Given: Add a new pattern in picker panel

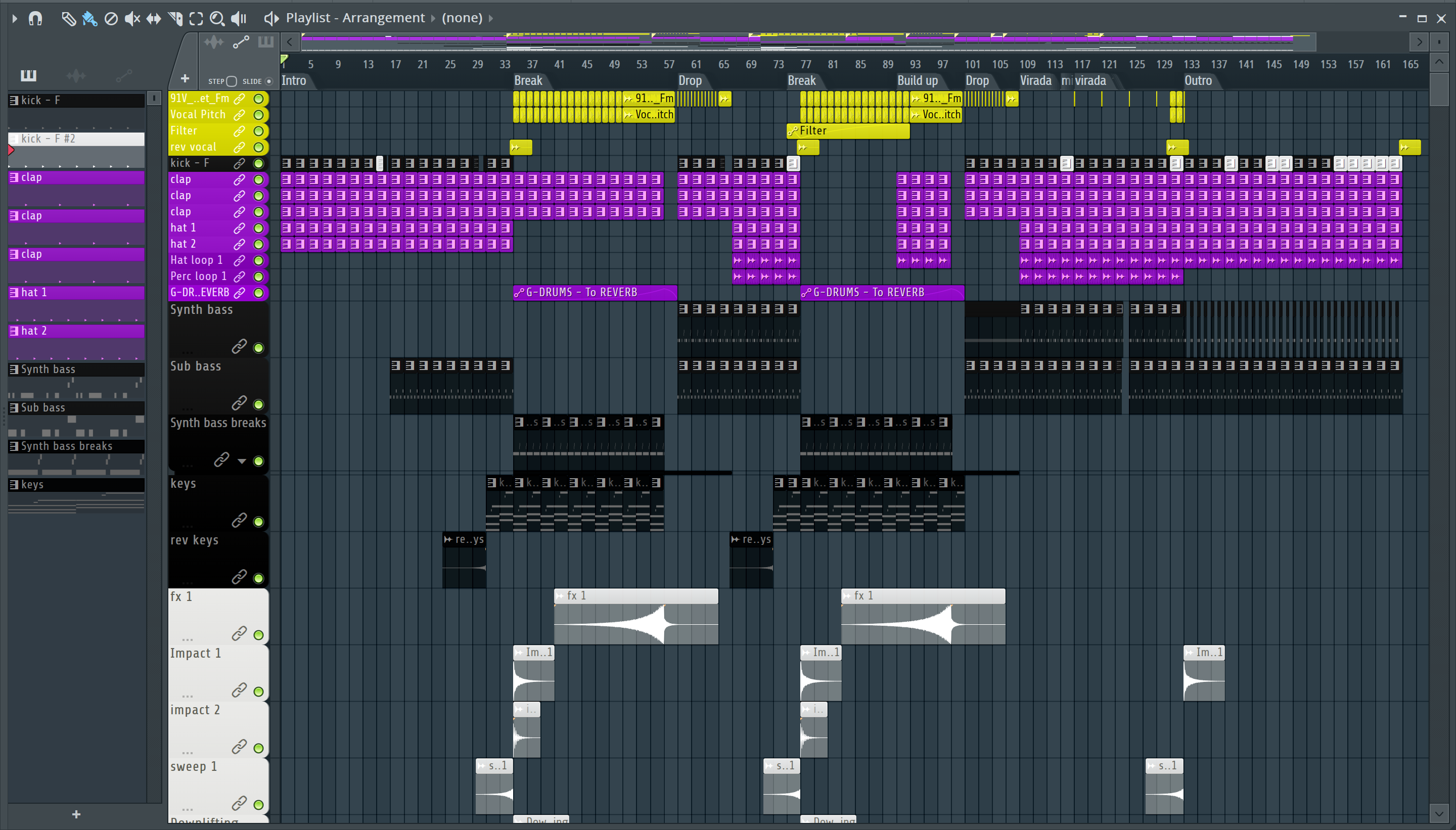Looking at the screenshot, I should 76,815.
